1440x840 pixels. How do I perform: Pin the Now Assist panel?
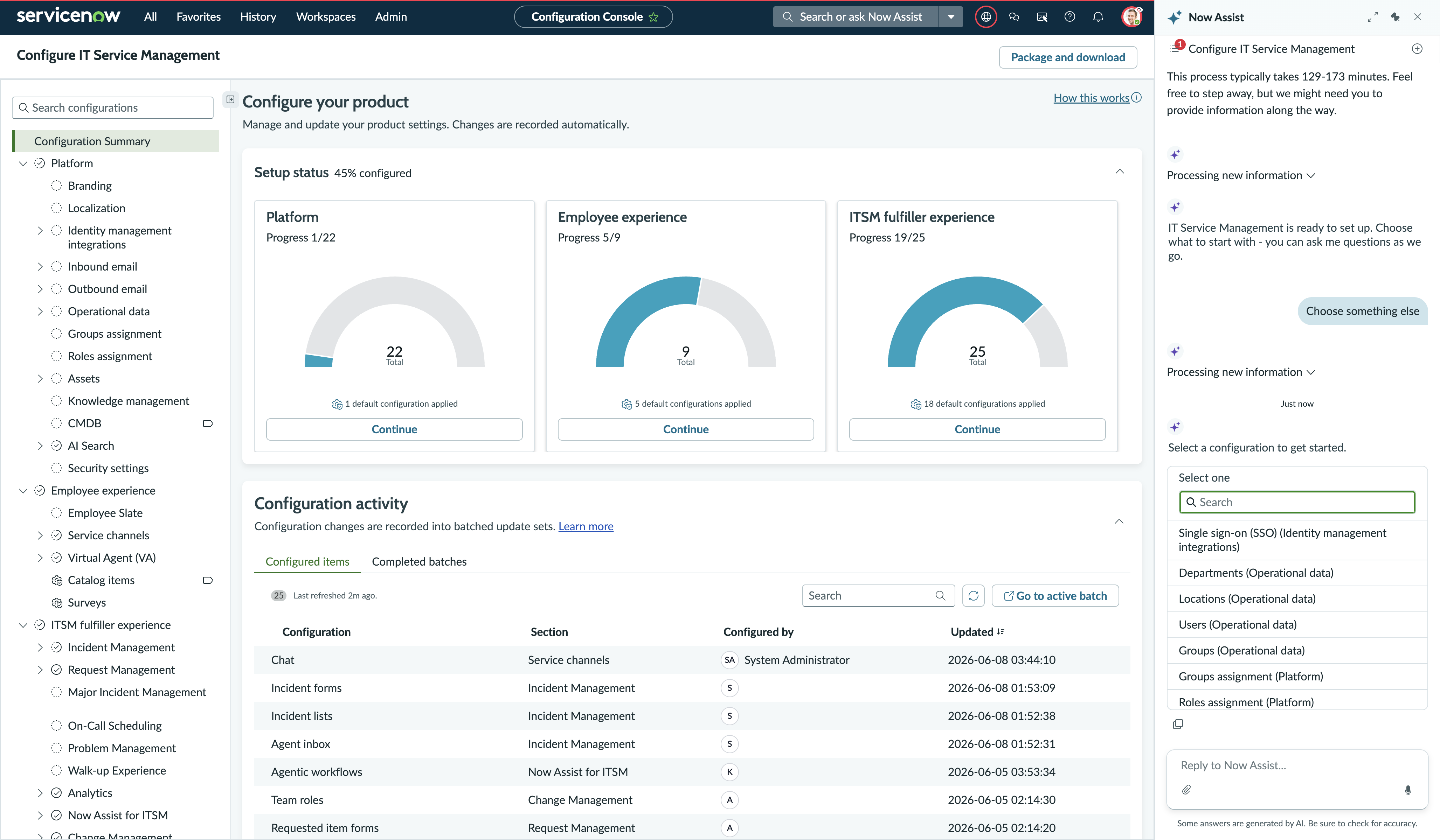tap(1396, 17)
